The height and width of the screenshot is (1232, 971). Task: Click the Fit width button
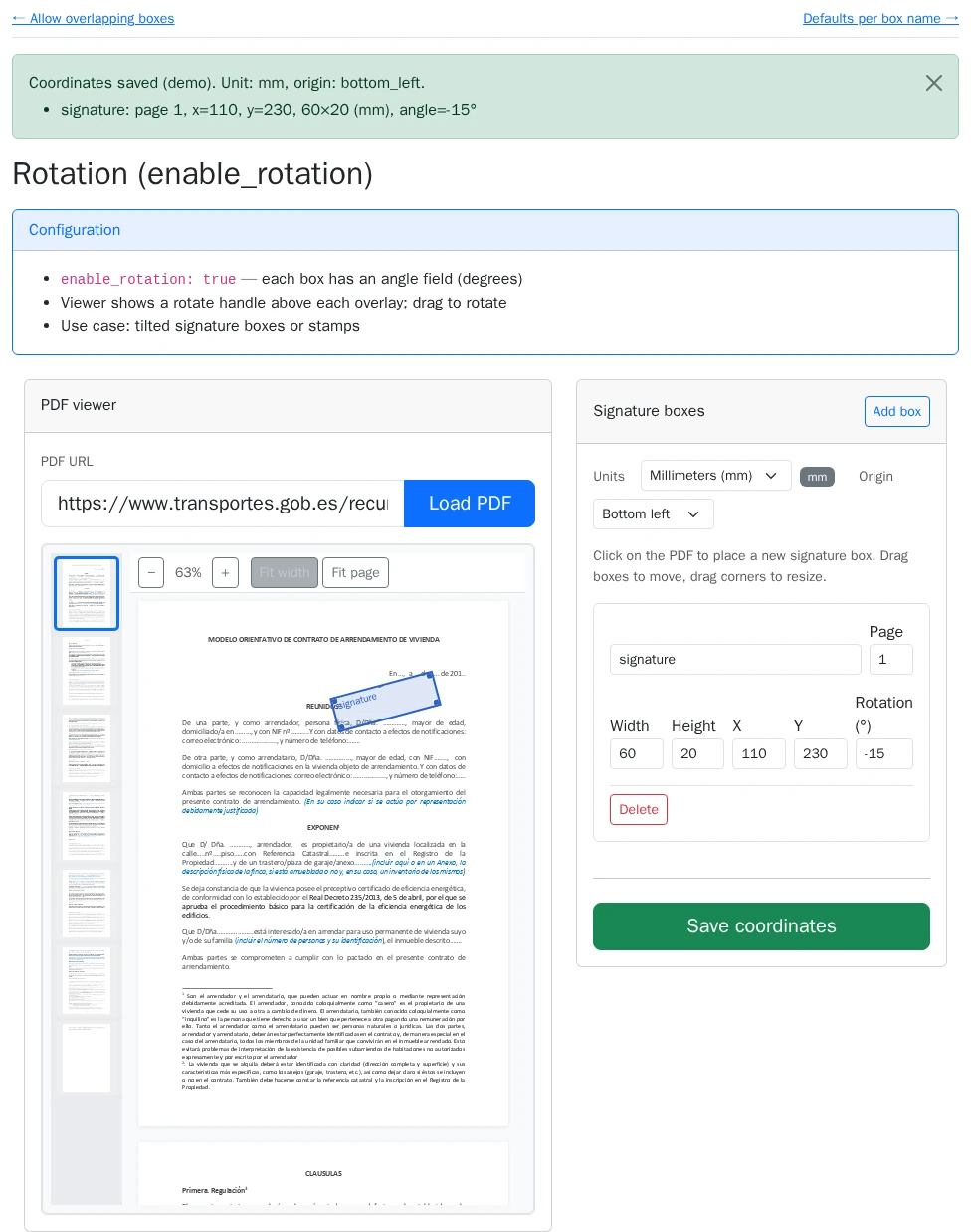[285, 573]
